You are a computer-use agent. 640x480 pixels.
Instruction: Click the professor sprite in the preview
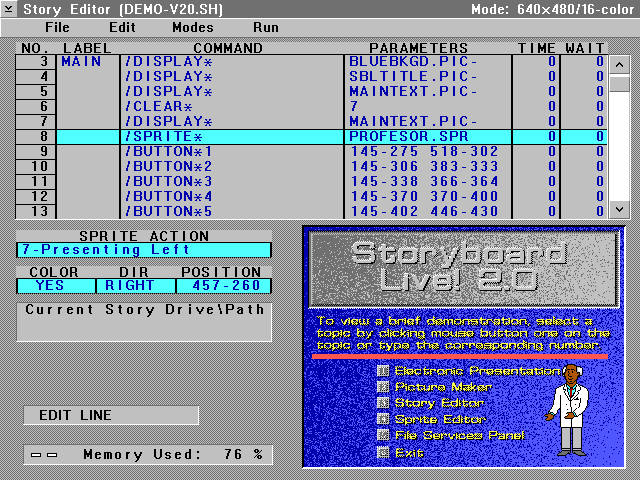point(569,410)
